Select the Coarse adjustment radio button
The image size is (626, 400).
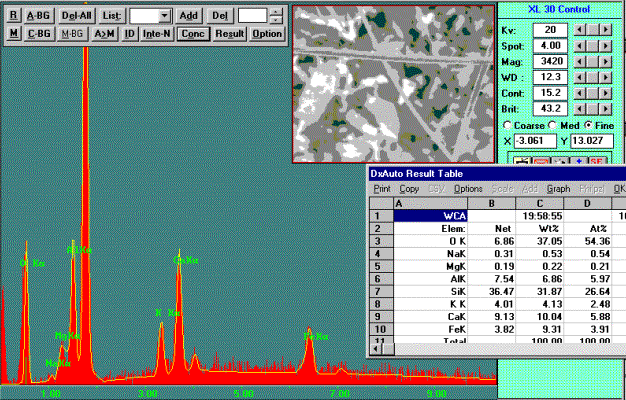coord(508,124)
